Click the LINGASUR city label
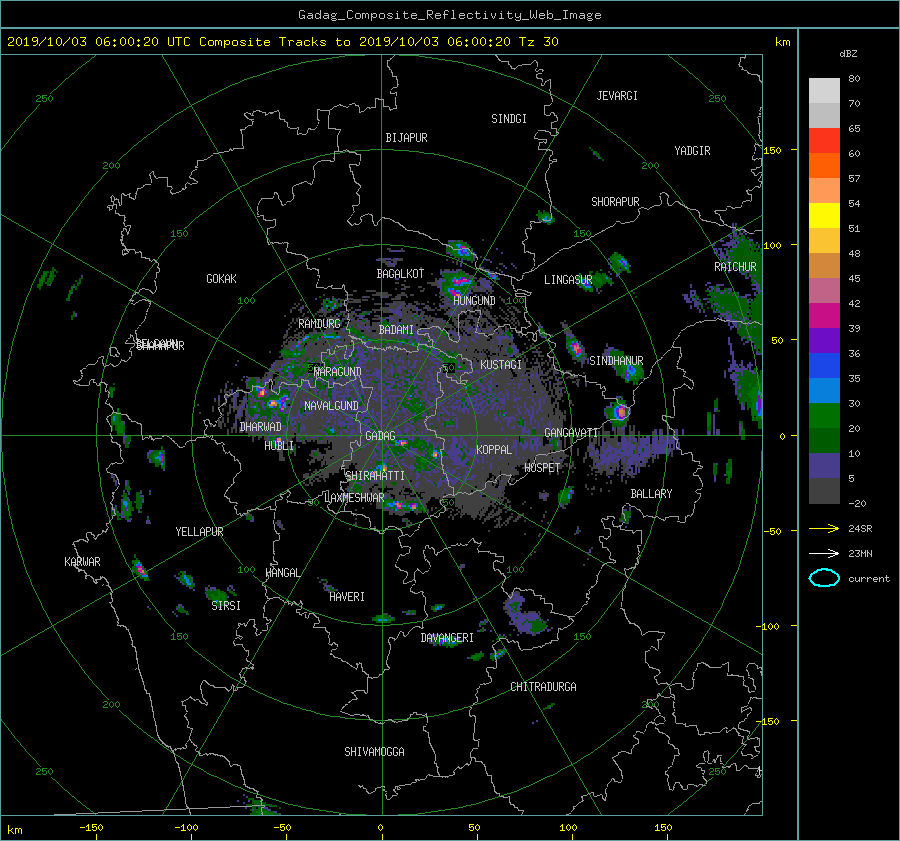Image resolution: width=900 pixels, height=841 pixels. point(568,280)
